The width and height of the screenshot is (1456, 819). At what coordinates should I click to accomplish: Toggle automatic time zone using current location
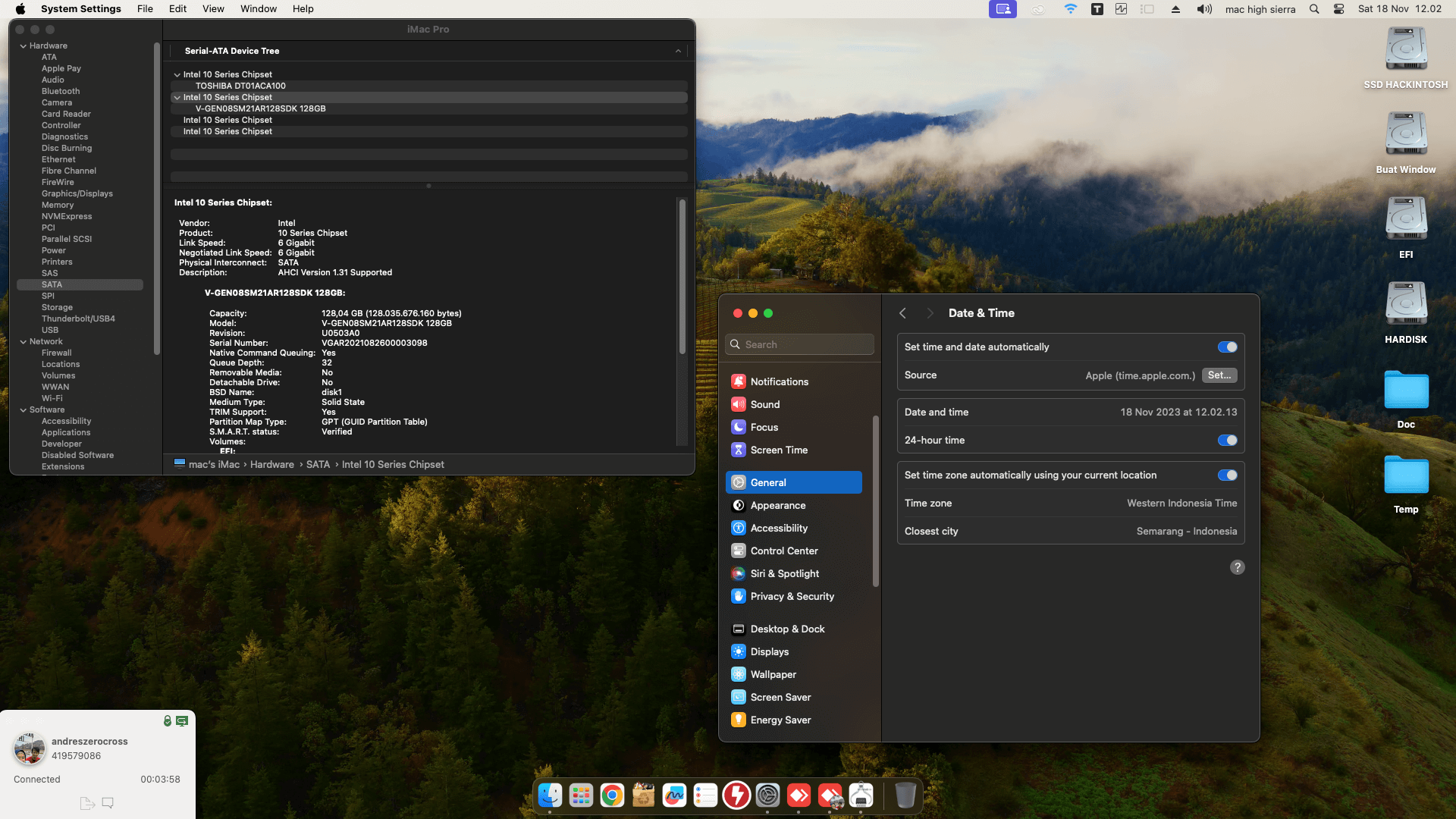(1227, 475)
